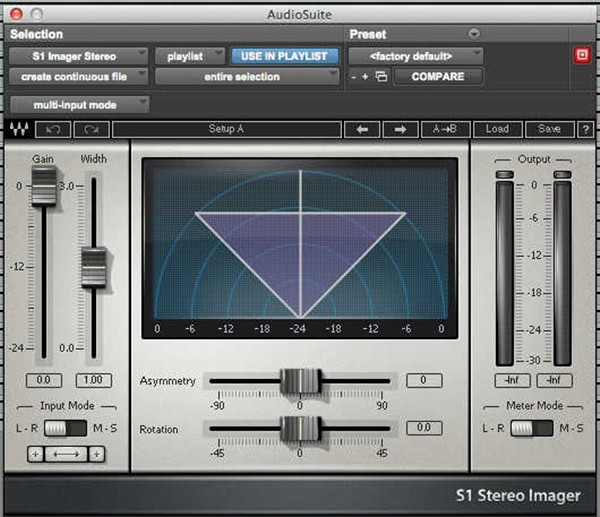Open the Setup A menu

coord(227,129)
